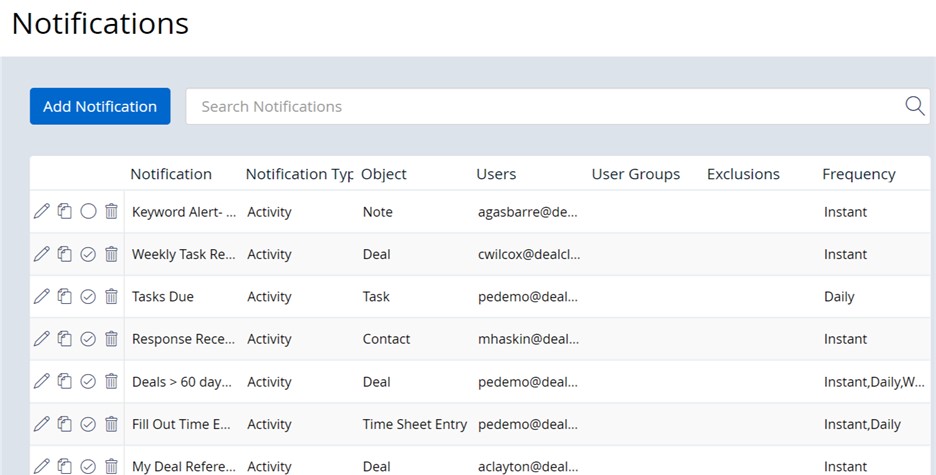936x475 pixels.
Task: Toggle the checkmark for Tasks Due notification
Action: coord(88,296)
